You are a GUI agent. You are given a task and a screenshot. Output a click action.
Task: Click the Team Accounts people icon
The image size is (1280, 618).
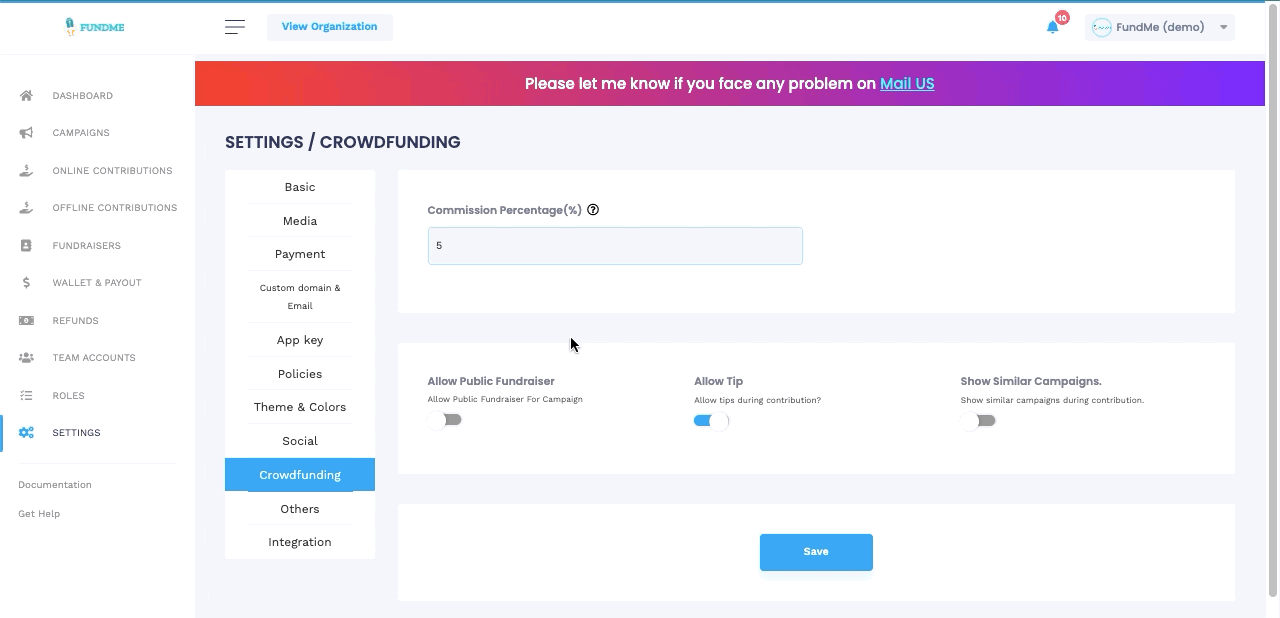point(26,358)
